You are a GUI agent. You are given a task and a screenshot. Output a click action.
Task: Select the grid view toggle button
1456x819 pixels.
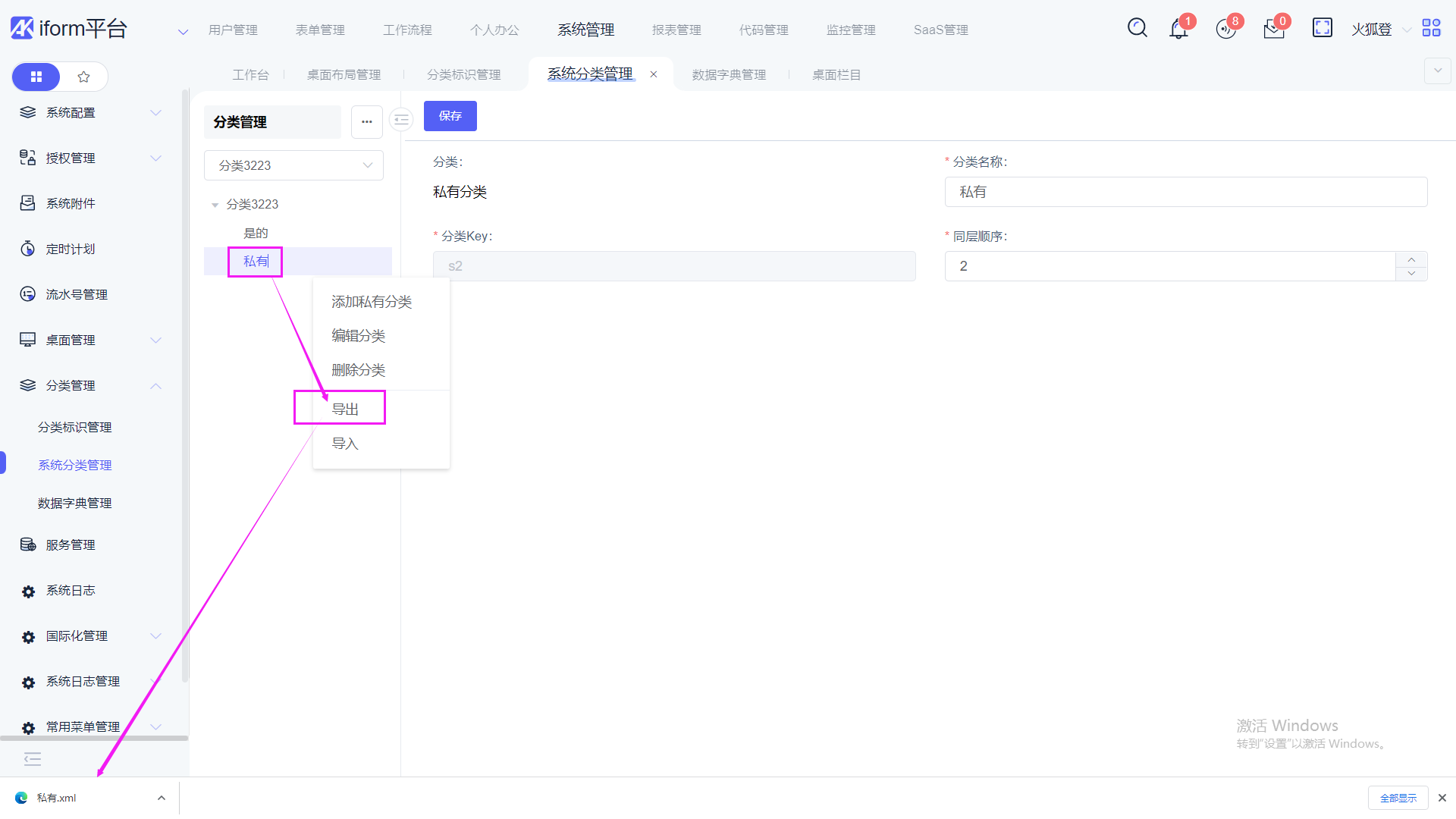[x=36, y=77]
